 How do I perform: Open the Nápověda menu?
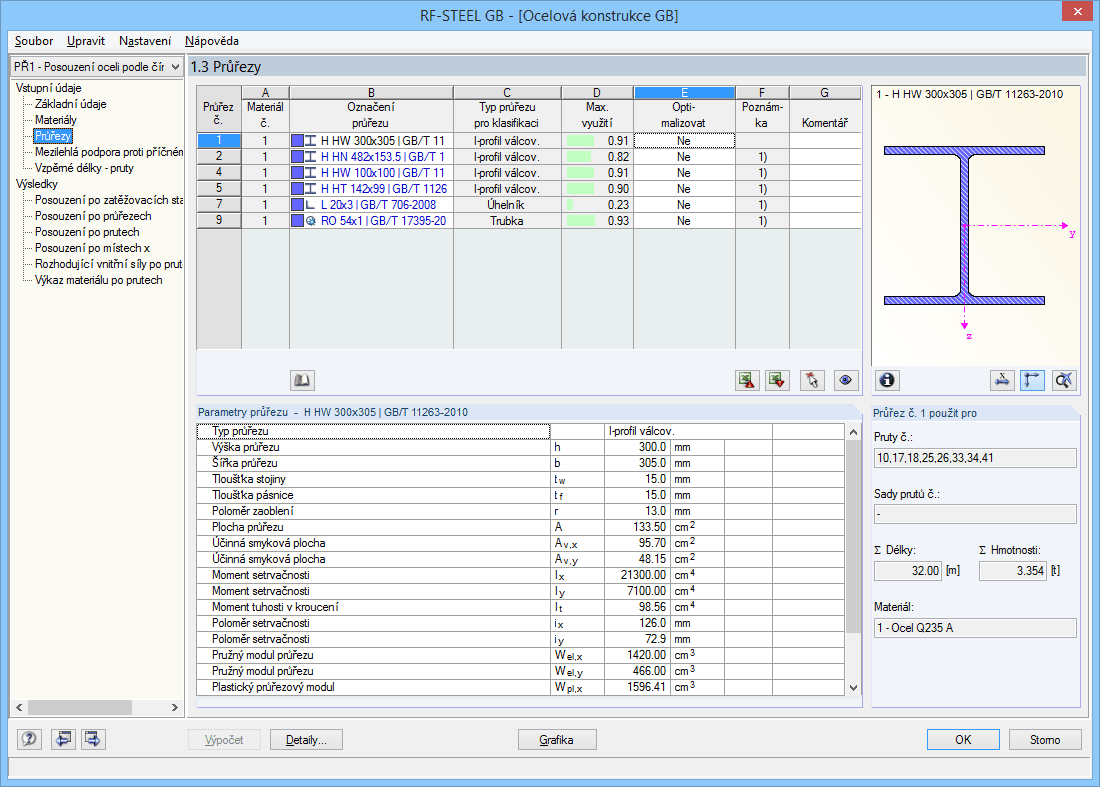tap(212, 41)
